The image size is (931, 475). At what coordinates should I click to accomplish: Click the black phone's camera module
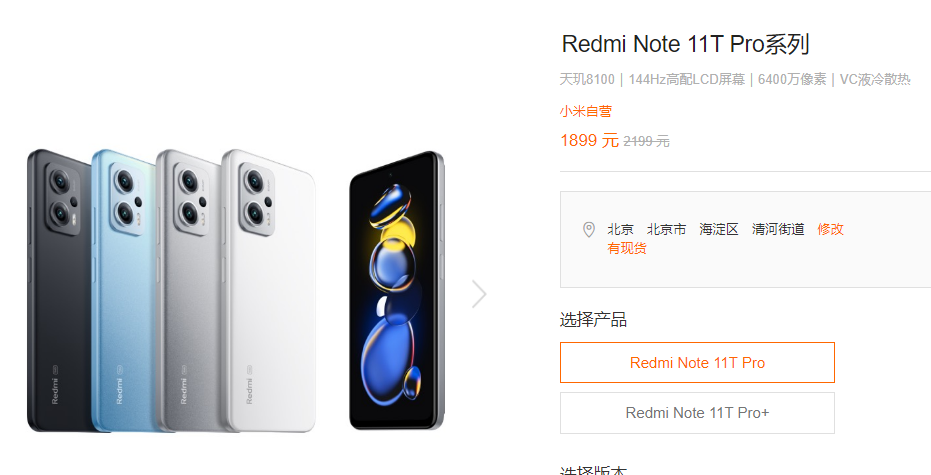click(x=62, y=198)
